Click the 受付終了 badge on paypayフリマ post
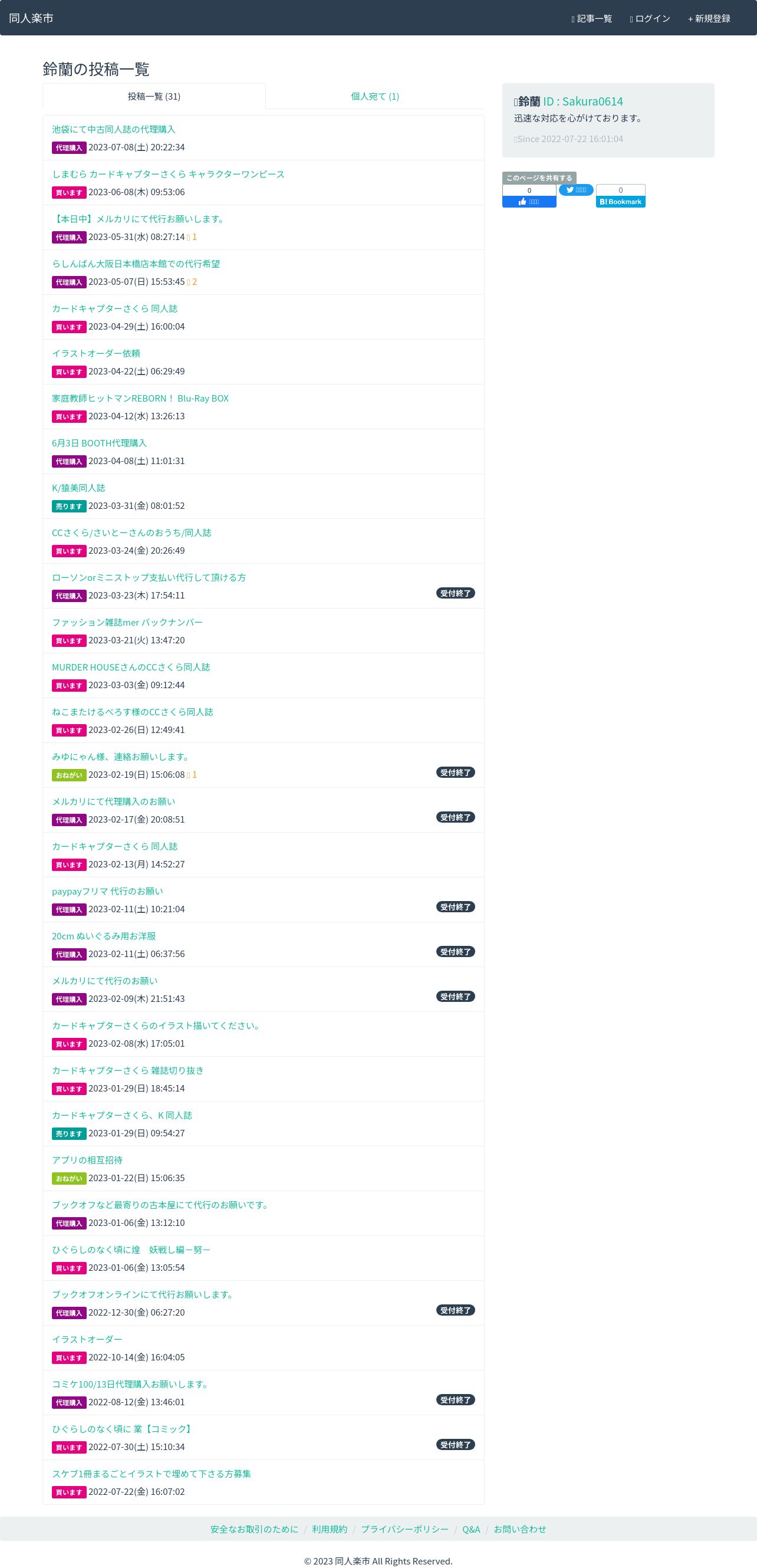The height and width of the screenshot is (1568, 757). point(455,907)
